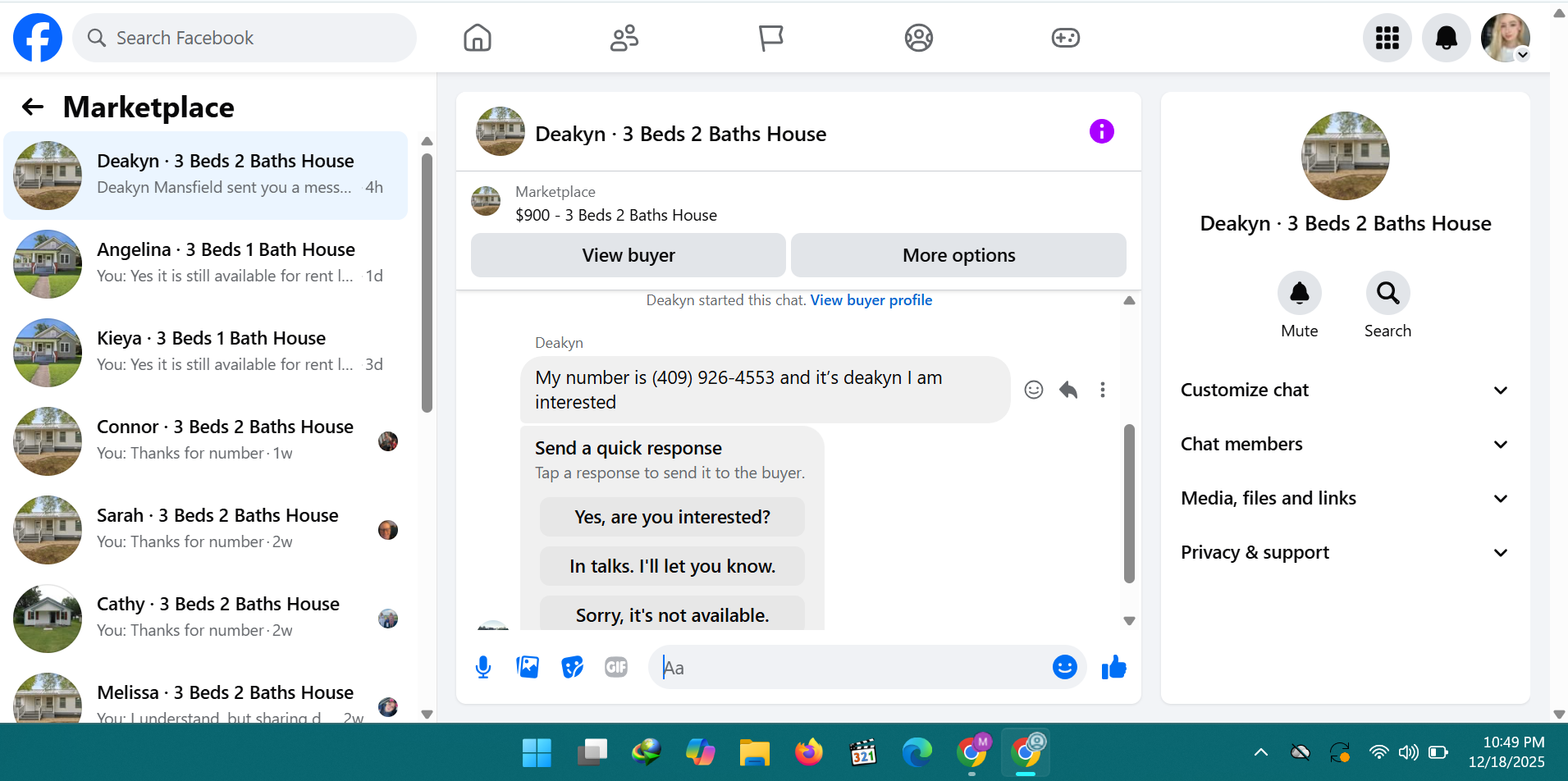Open Microsoft Edge from taskbar
The width and height of the screenshot is (1568, 781).
[x=917, y=752]
